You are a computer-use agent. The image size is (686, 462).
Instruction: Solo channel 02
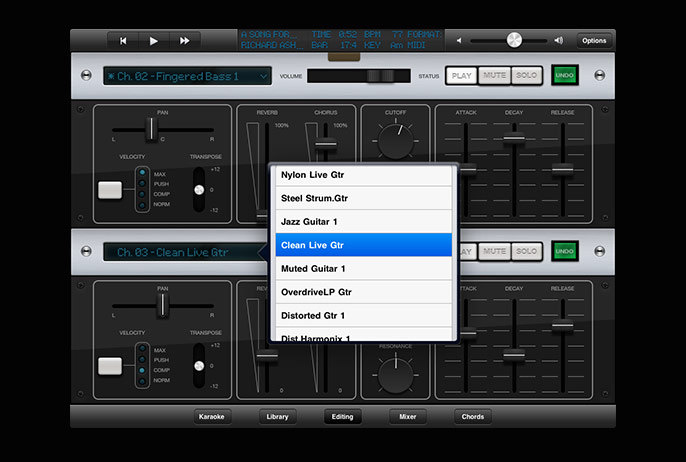[x=526, y=75]
